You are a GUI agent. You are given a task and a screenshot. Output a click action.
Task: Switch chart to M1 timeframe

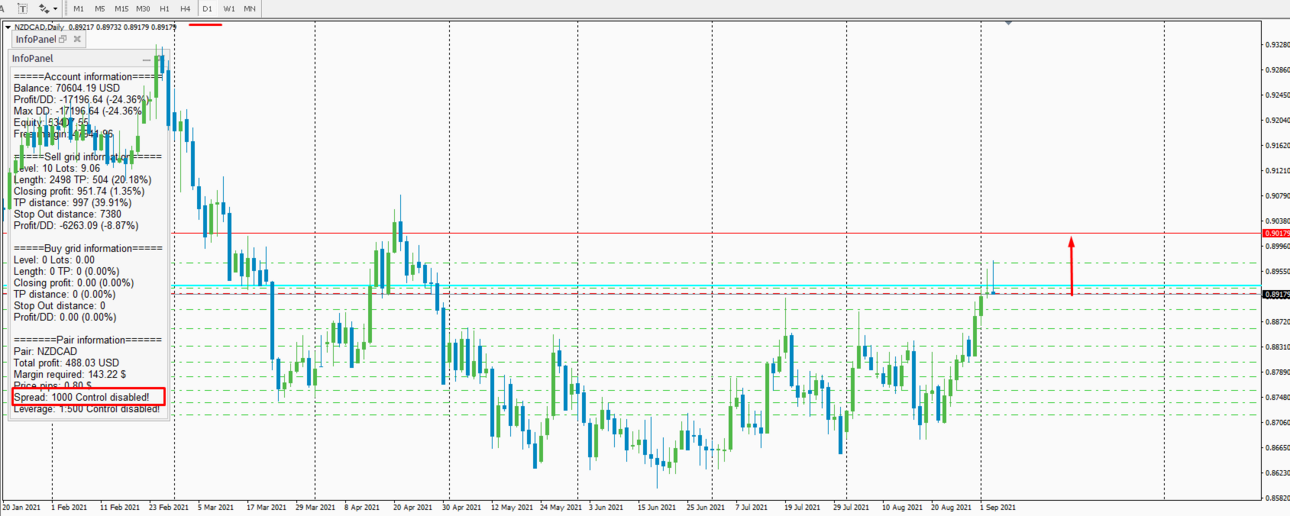(x=79, y=8)
